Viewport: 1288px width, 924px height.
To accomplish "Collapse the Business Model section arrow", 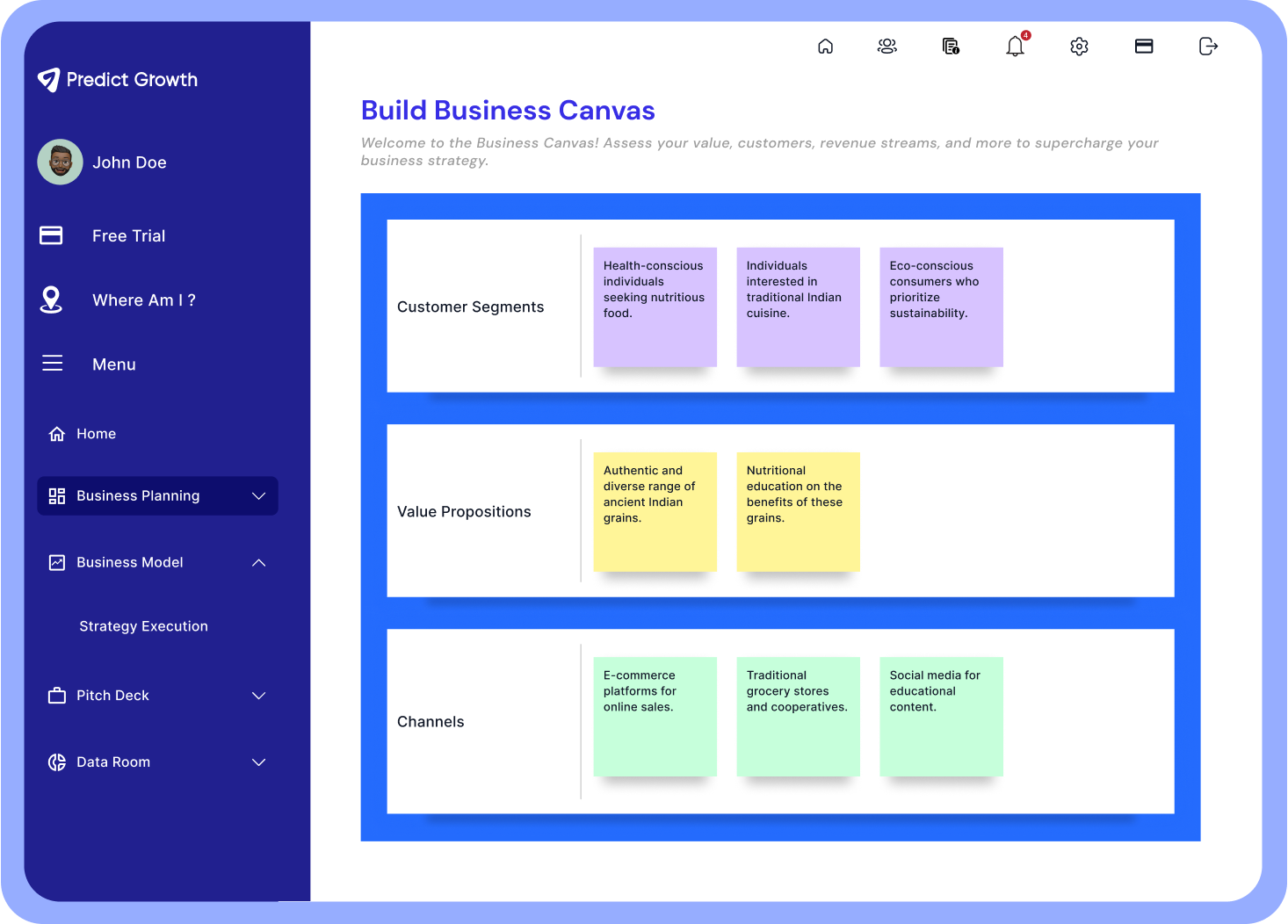I will 259,563.
